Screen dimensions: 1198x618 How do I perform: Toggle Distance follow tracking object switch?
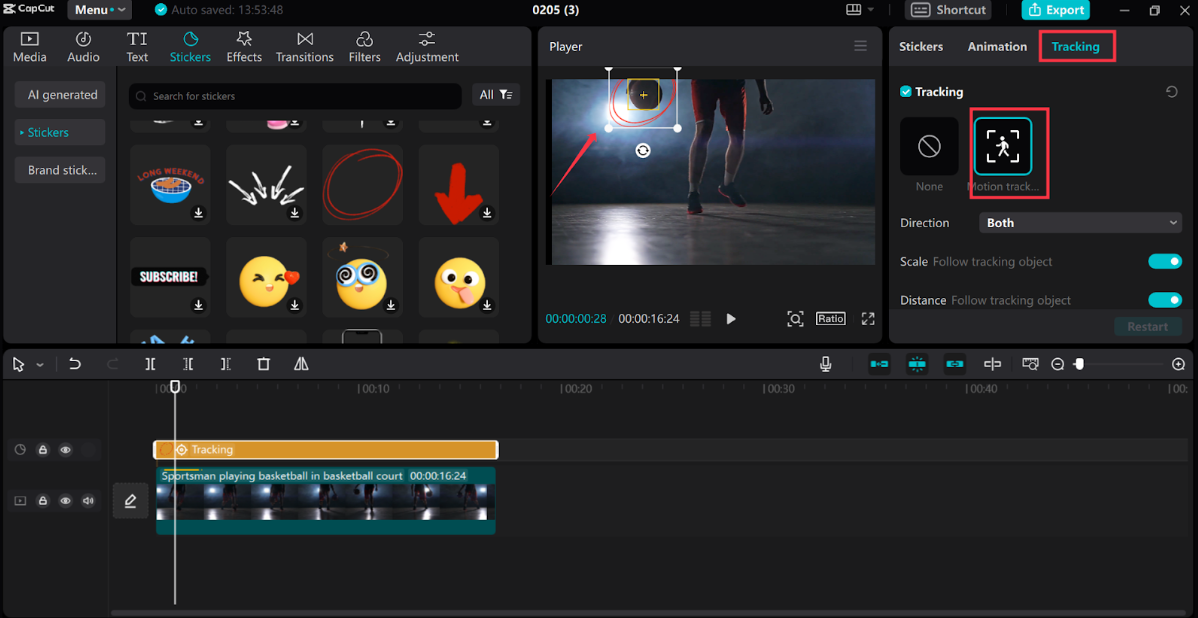[x=1164, y=300]
